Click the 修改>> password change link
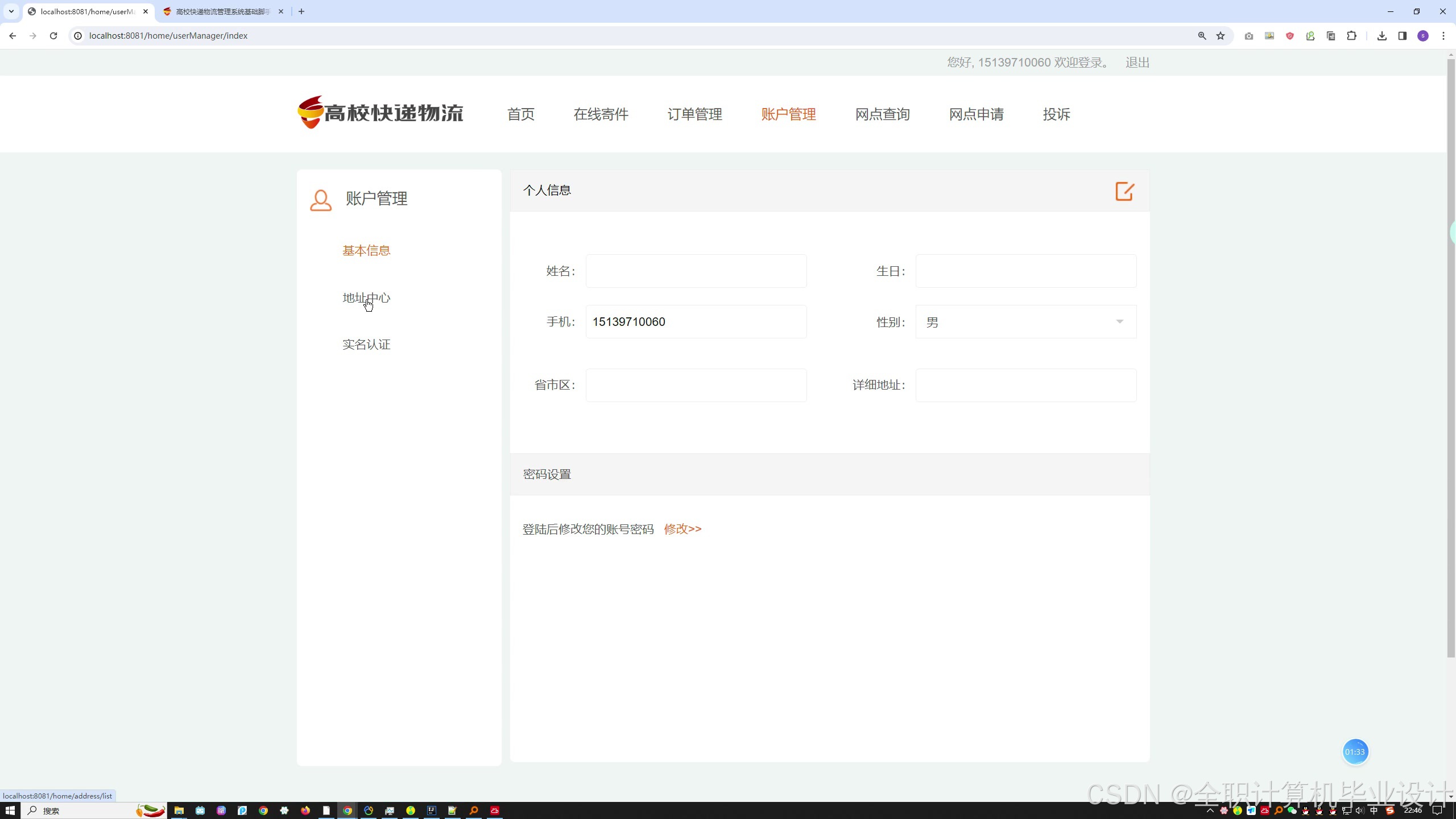 pyautogui.click(x=682, y=529)
